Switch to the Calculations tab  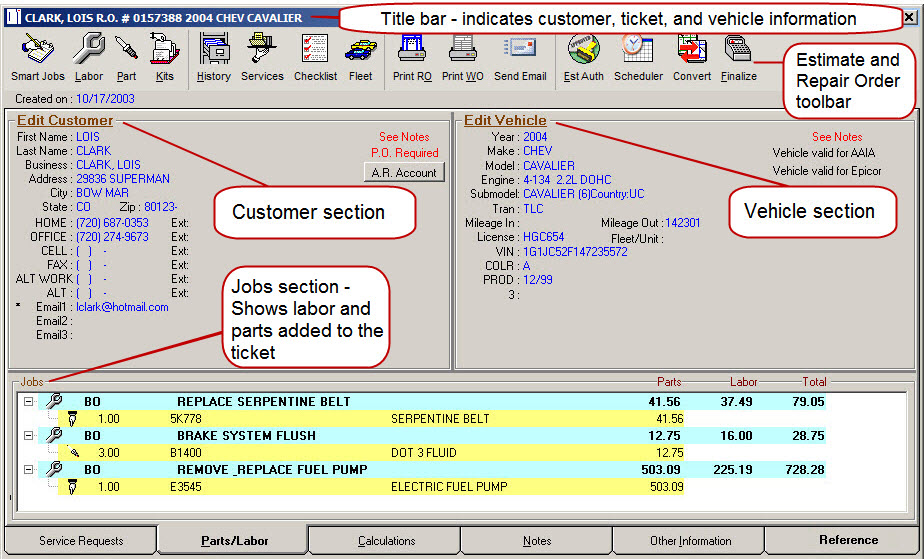[386, 541]
